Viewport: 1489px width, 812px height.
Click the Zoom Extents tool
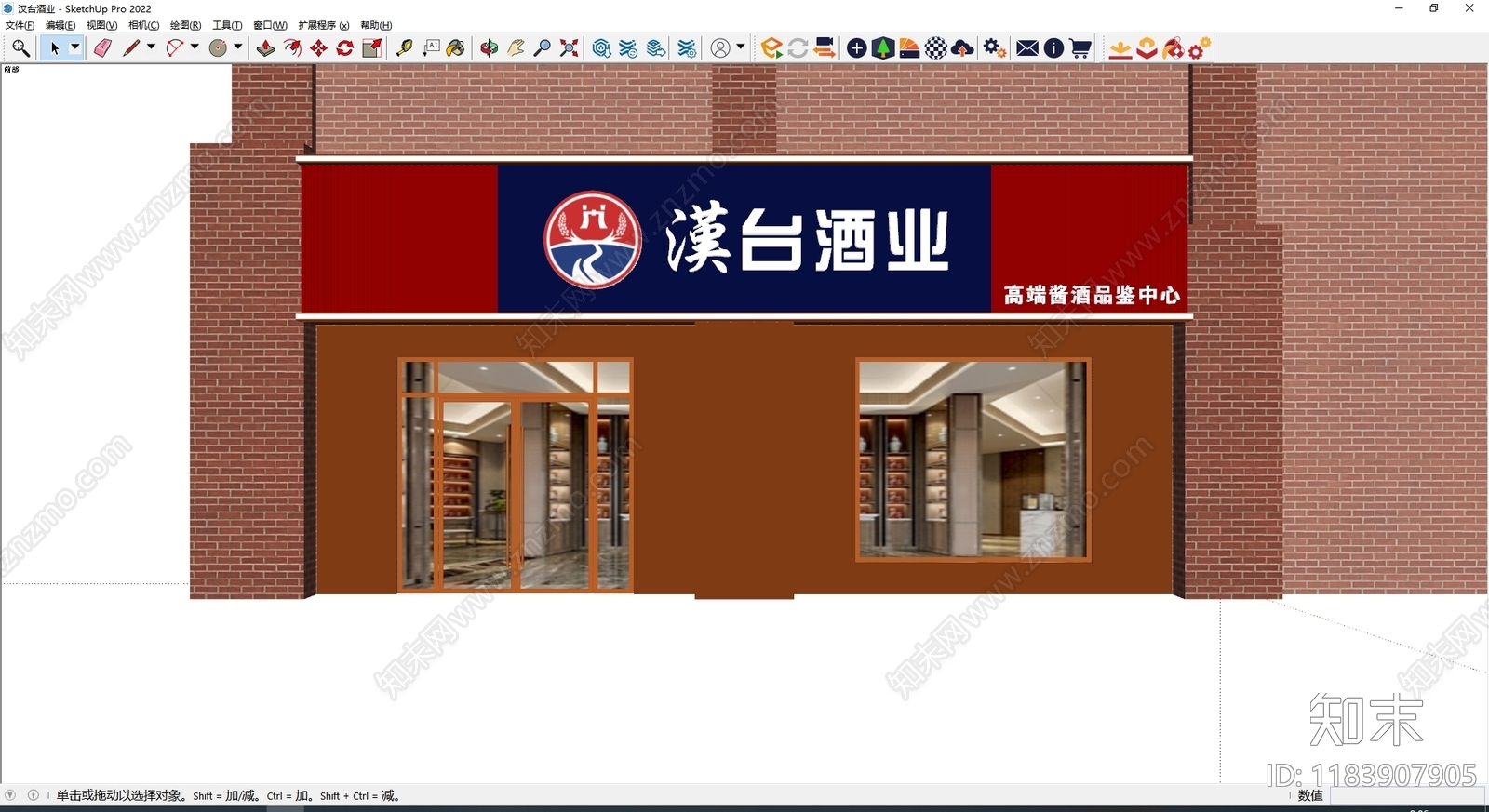coord(569,48)
